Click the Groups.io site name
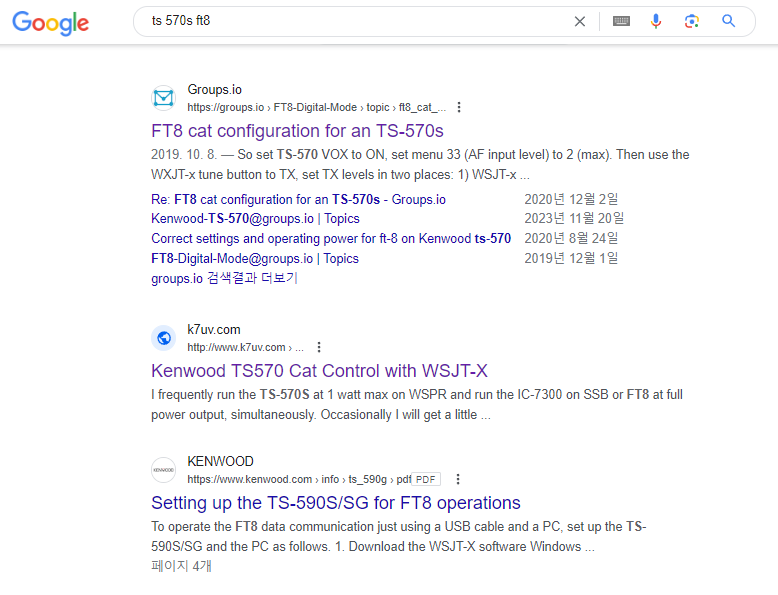 pos(214,90)
